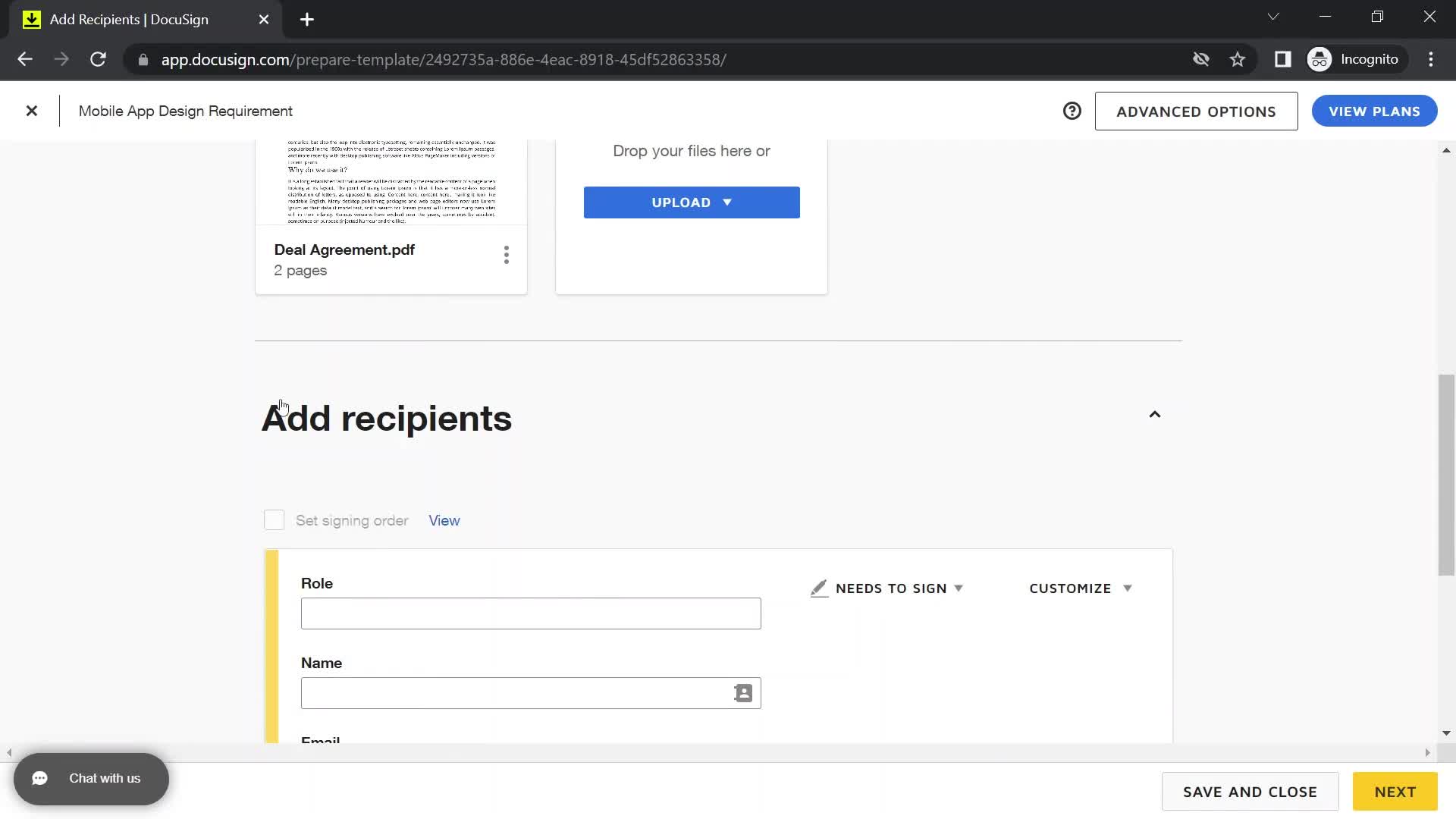Viewport: 1456px width, 819px height.
Task: Click the NEXT button to proceed
Action: click(1395, 791)
